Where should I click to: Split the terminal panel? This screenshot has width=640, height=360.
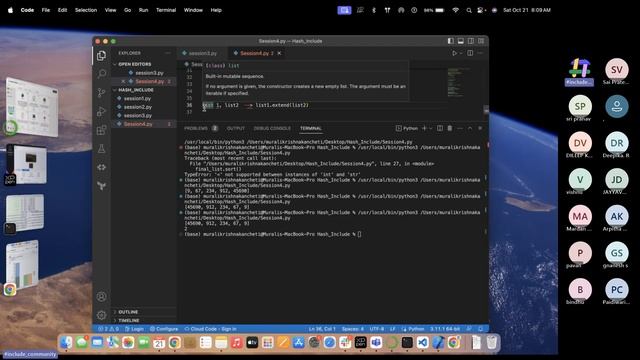(440, 128)
